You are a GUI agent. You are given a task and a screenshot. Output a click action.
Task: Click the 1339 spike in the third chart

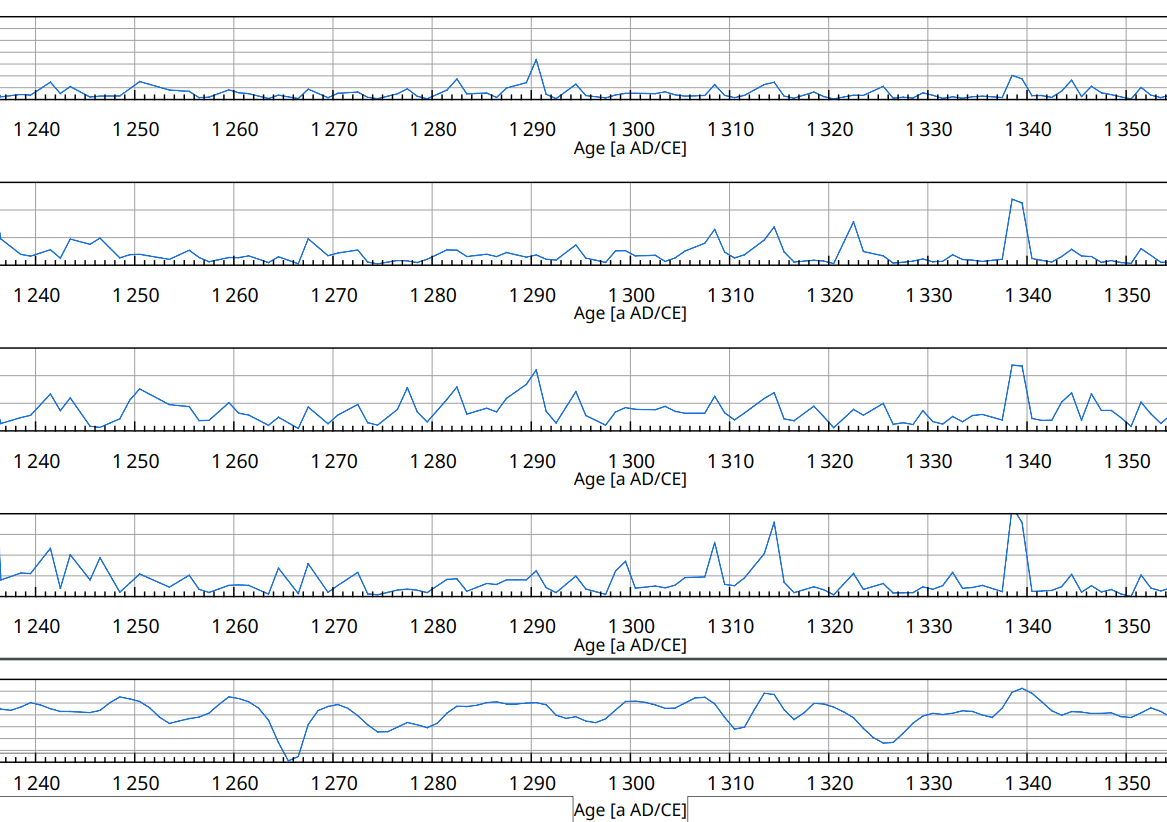(x=1016, y=366)
